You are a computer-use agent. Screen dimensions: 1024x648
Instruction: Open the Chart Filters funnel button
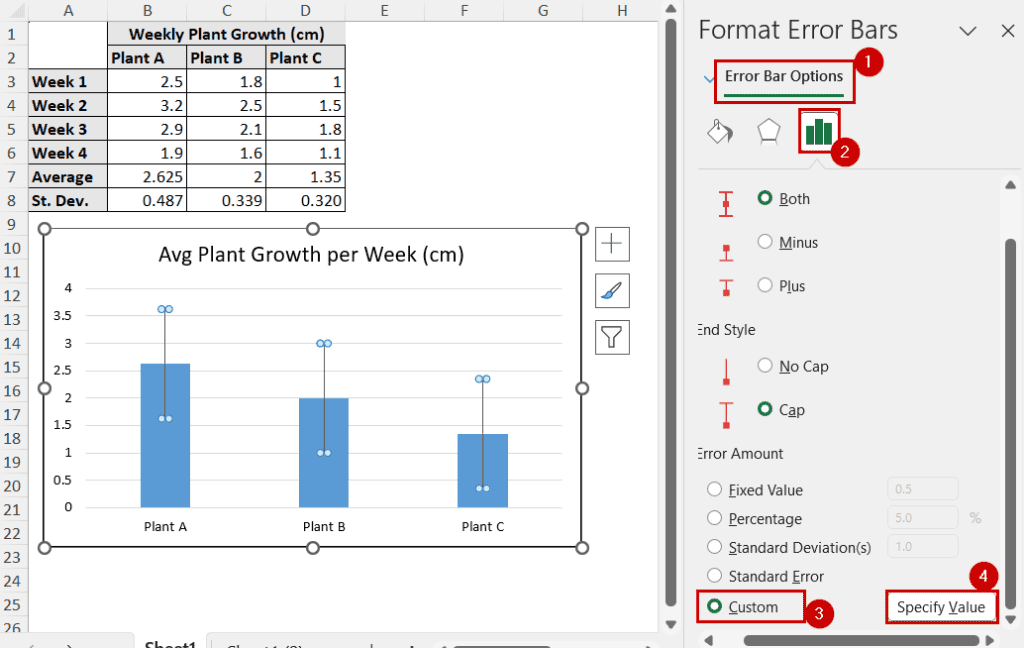(612, 338)
